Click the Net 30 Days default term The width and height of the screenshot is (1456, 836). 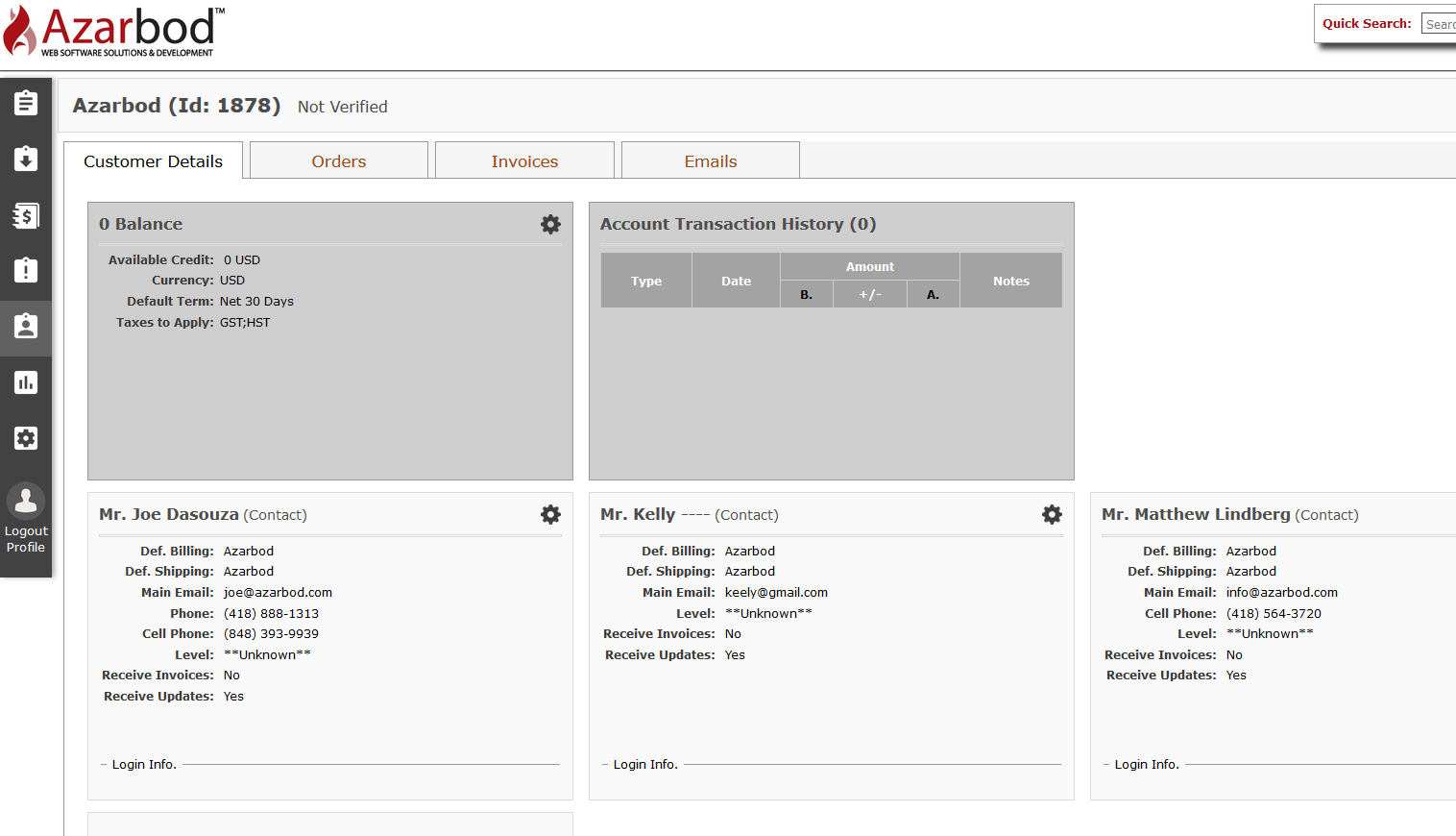tap(256, 302)
